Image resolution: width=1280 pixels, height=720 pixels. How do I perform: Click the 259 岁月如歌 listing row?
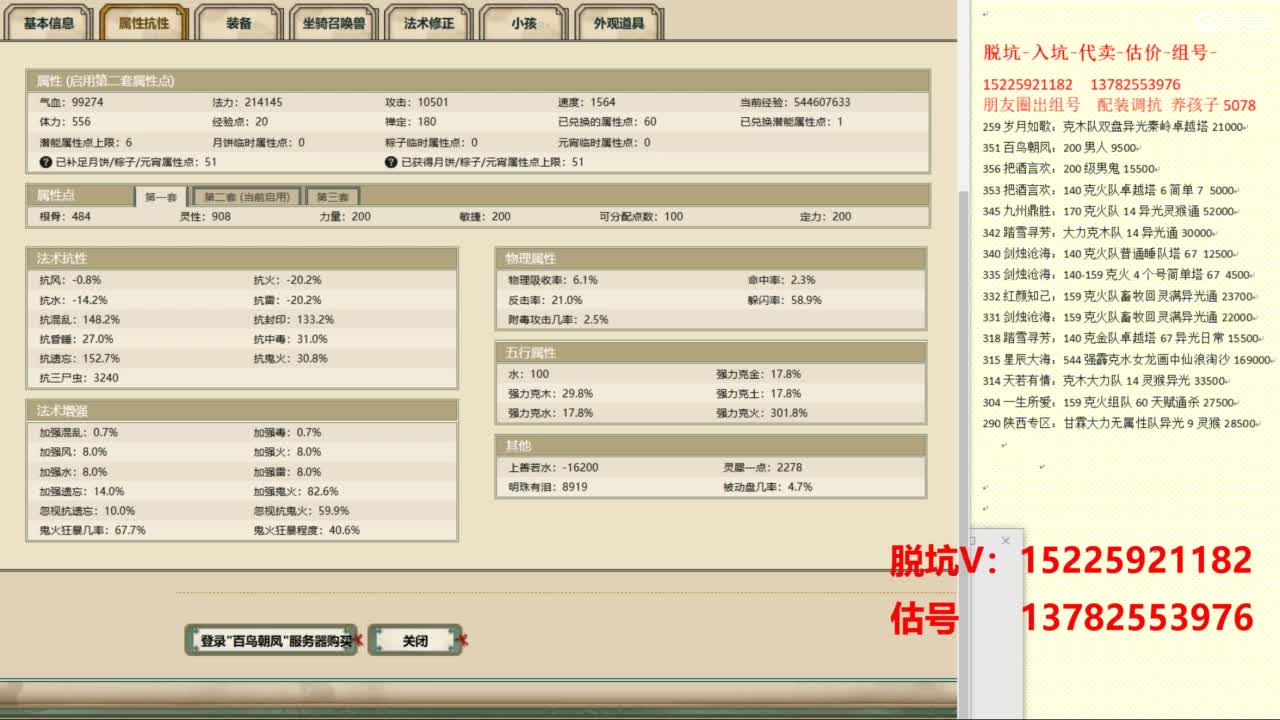(1113, 127)
